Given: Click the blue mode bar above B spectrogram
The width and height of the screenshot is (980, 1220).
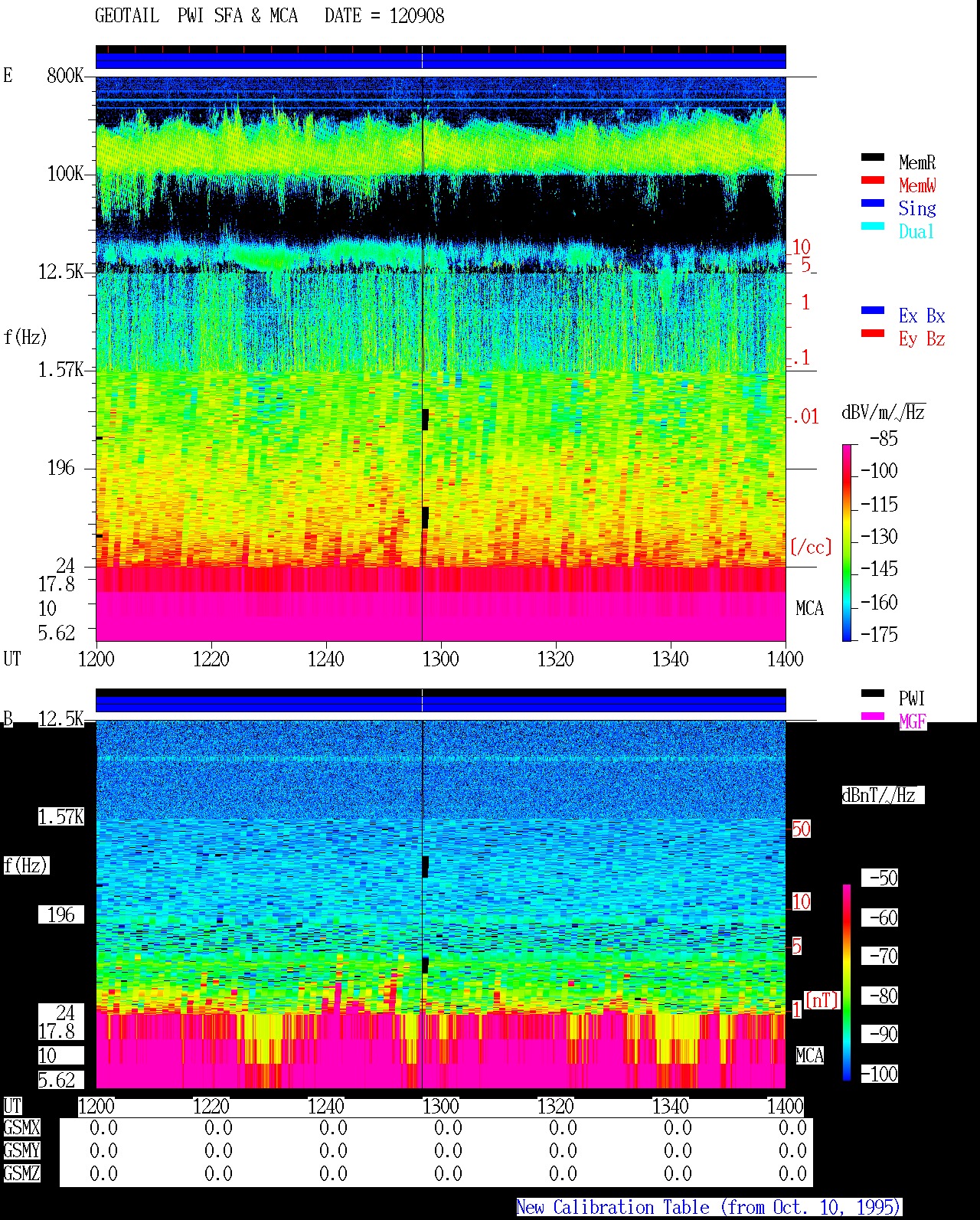Looking at the screenshot, I should click(x=441, y=704).
